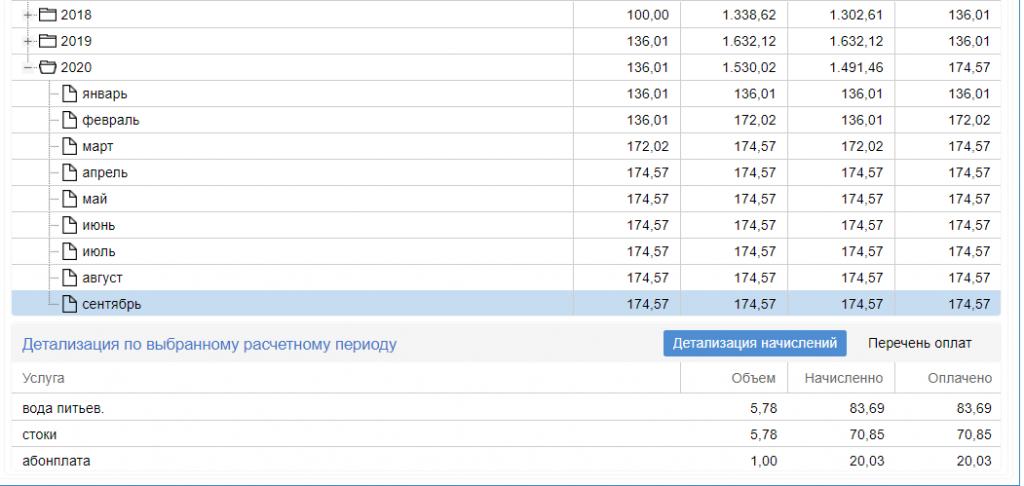This screenshot has width=1024, height=486.
Task: Expand the 2018 year node
Action: pyautogui.click(x=28, y=15)
